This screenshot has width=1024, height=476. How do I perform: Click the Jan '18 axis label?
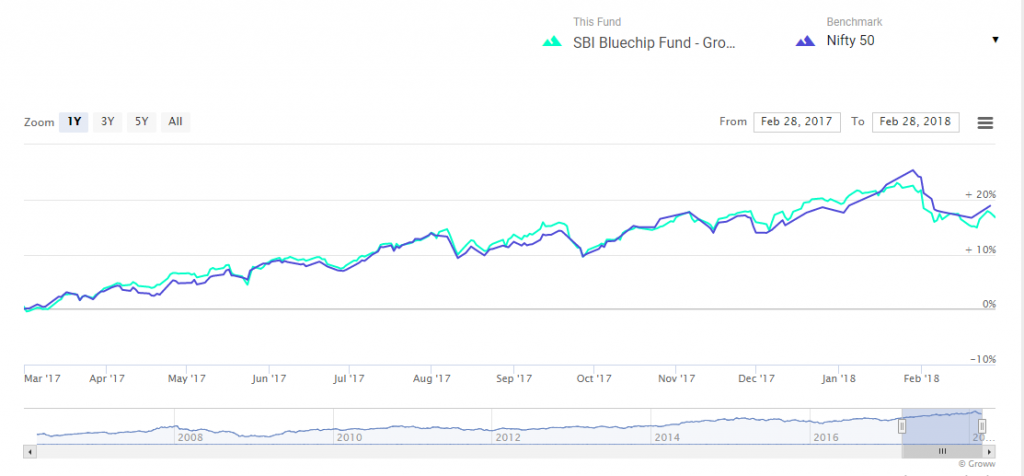point(839,378)
